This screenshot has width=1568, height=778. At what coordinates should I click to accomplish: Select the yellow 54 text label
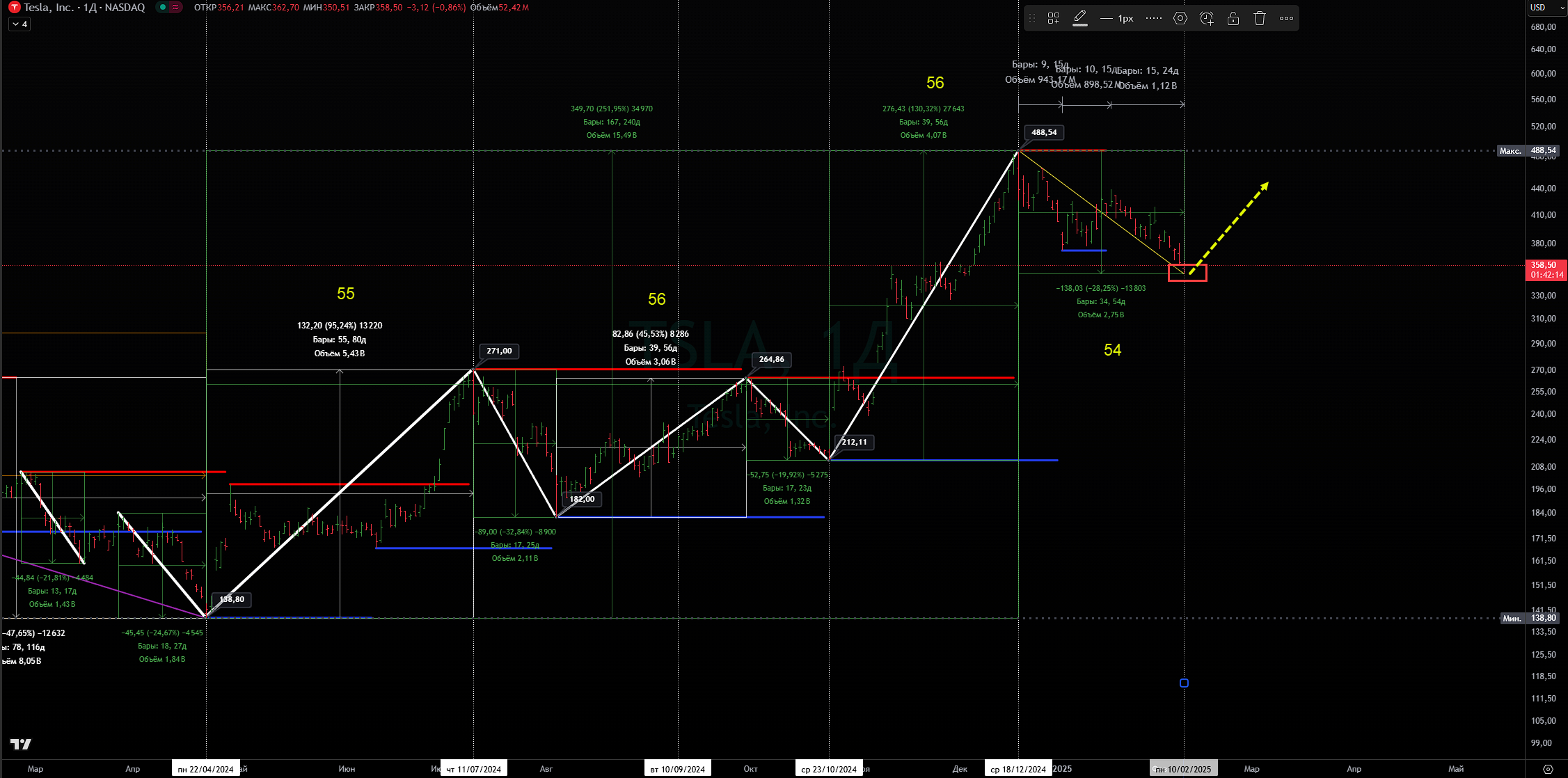pyautogui.click(x=1113, y=350)
